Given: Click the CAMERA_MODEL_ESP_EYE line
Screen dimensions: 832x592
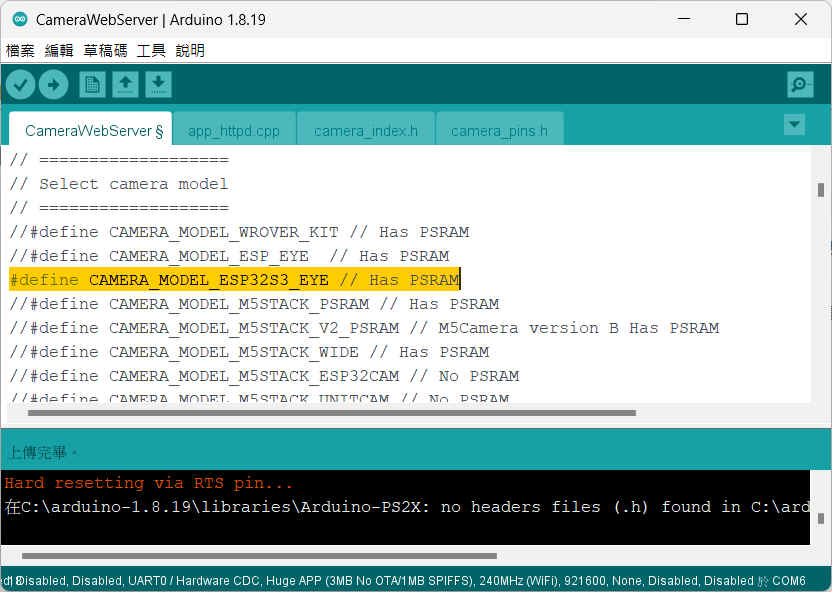Looking at the screenshot, I should pyautogui.click(x=229, y=256).
